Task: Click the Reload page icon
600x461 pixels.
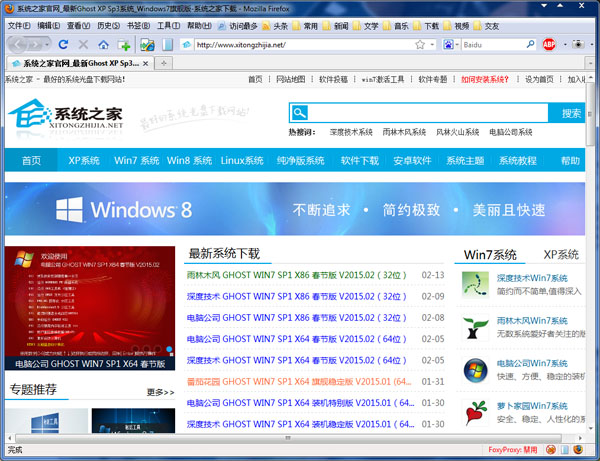Action: [63, 45]
